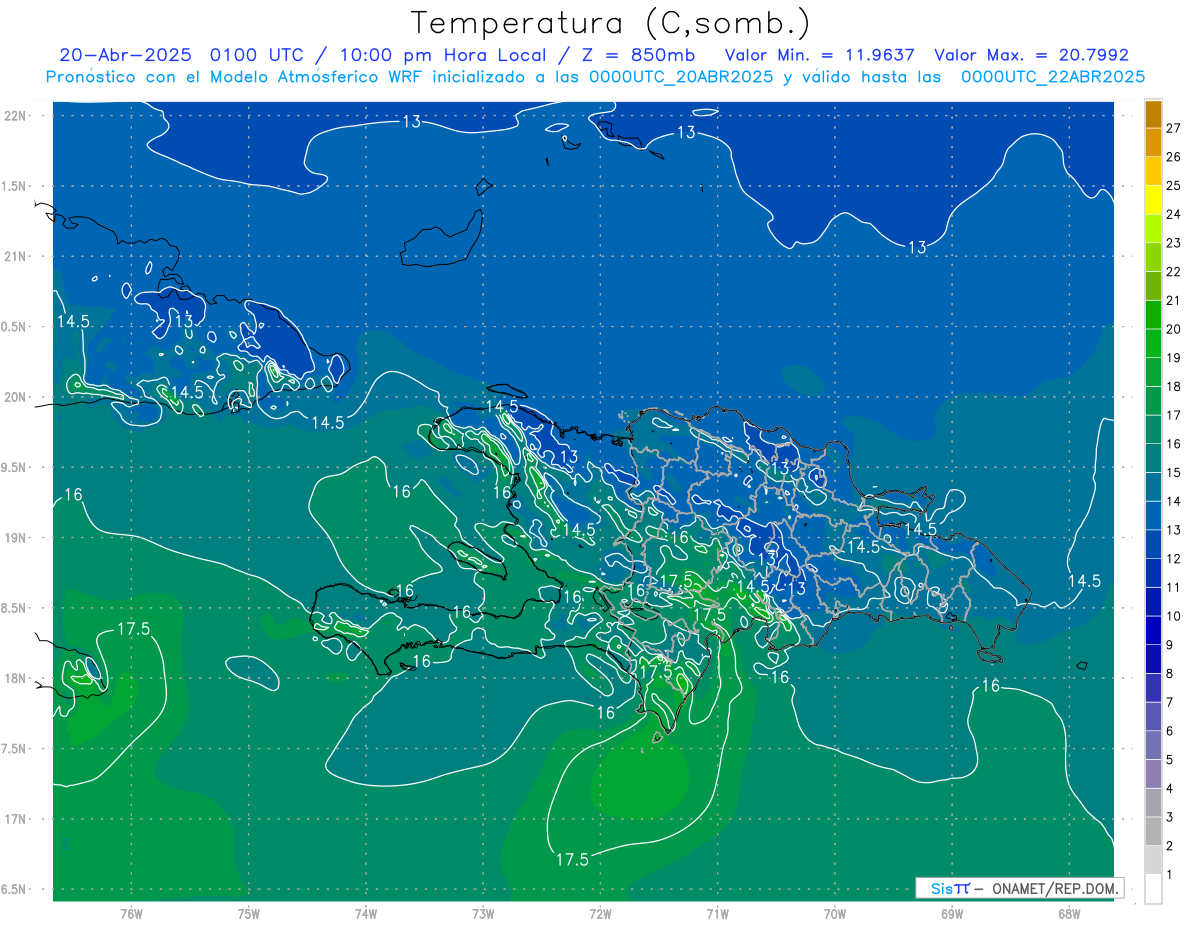This screenshot has height=927, width=1200.
Task: Click the 21N latitude label
Action: coord(17,256)
